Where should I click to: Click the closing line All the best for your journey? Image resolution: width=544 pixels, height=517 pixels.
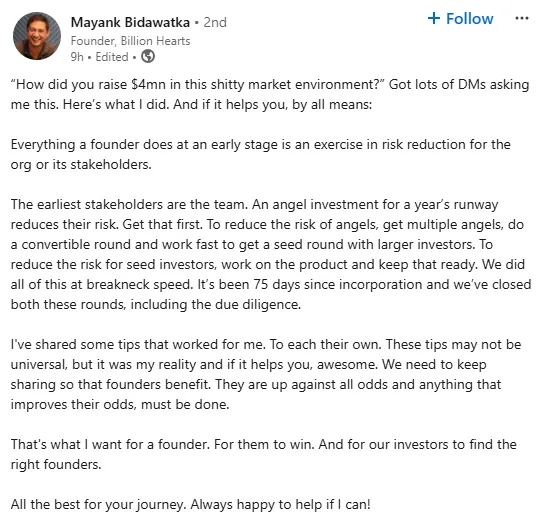[190, 504]
